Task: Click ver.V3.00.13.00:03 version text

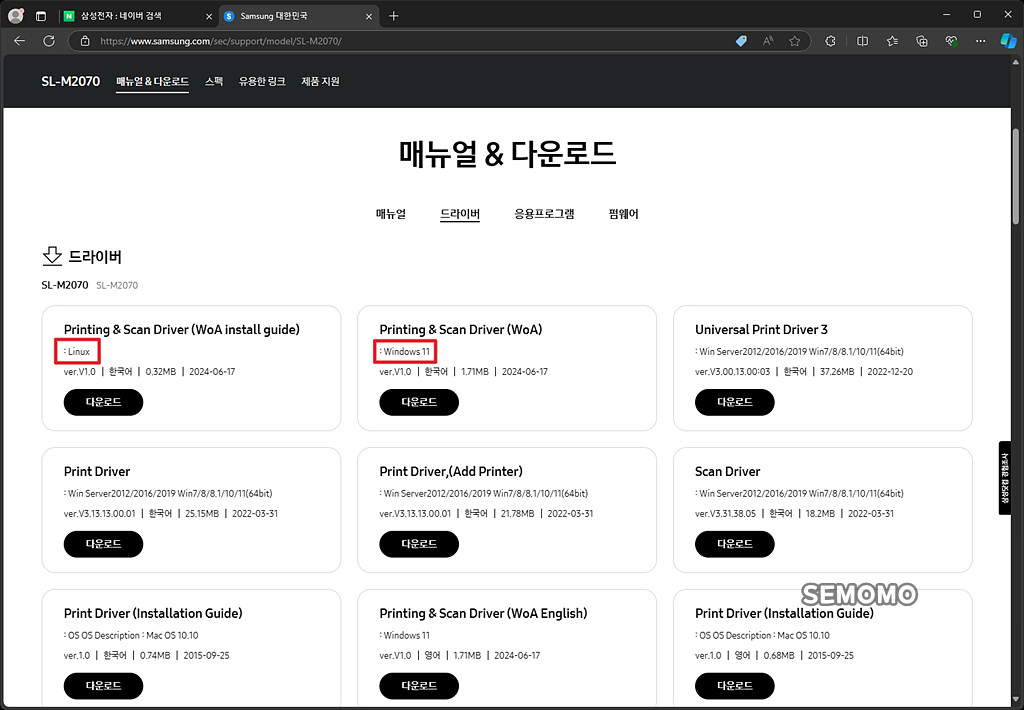Action: click(733, 371)
